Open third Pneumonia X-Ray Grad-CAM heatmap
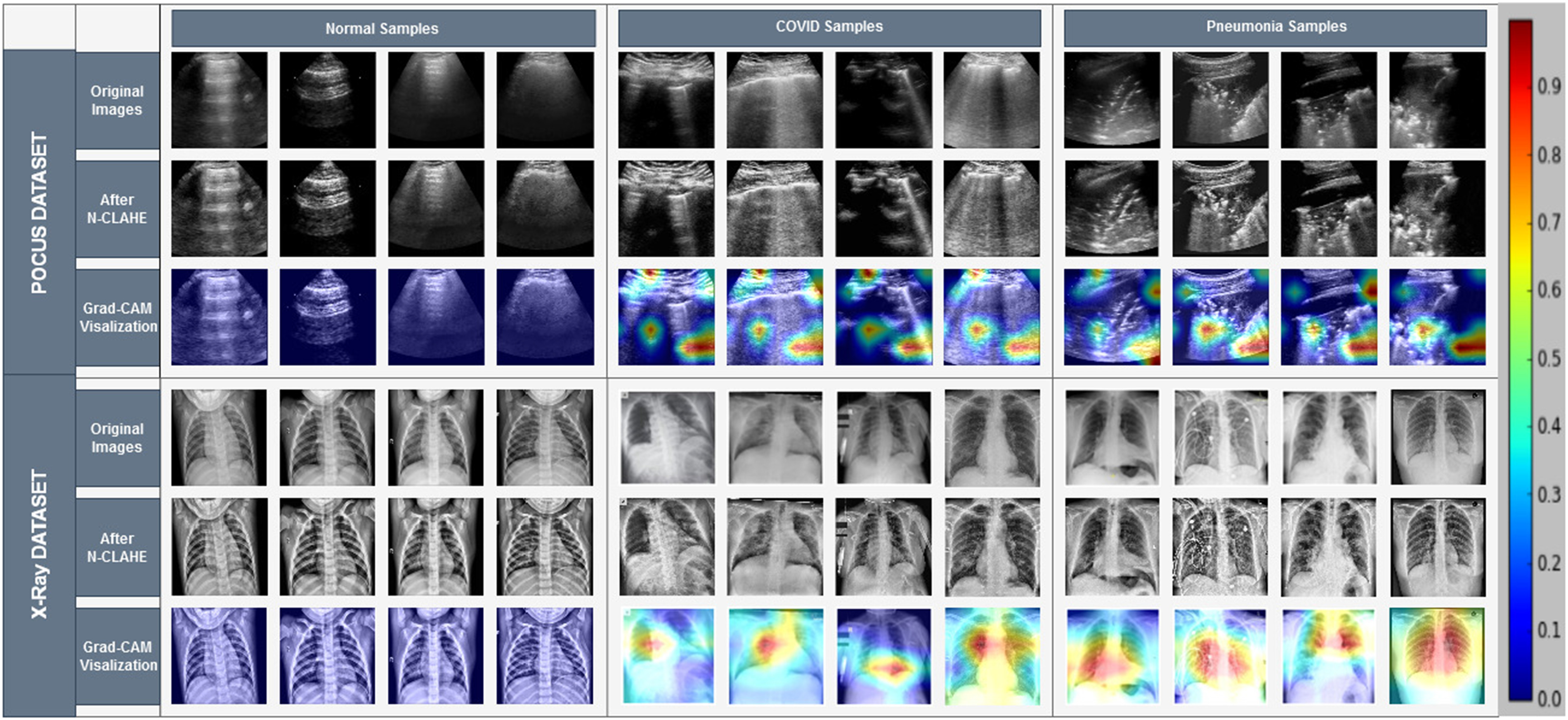The width and height of the screenshot is (1568, 720). pos(1329,656)
